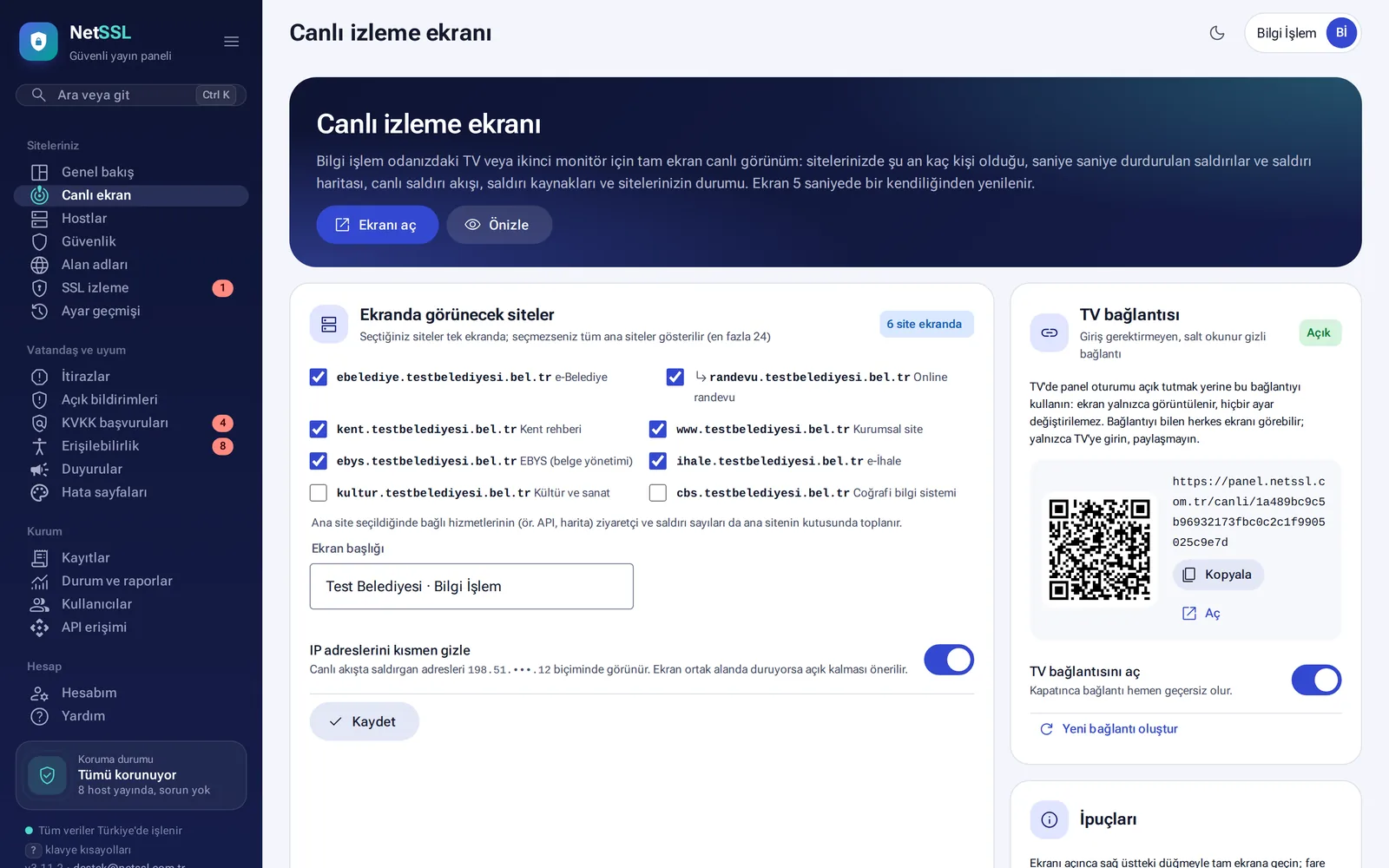Click the API erişimi icon
The image size is (1389, 868).
coord(39,628)
